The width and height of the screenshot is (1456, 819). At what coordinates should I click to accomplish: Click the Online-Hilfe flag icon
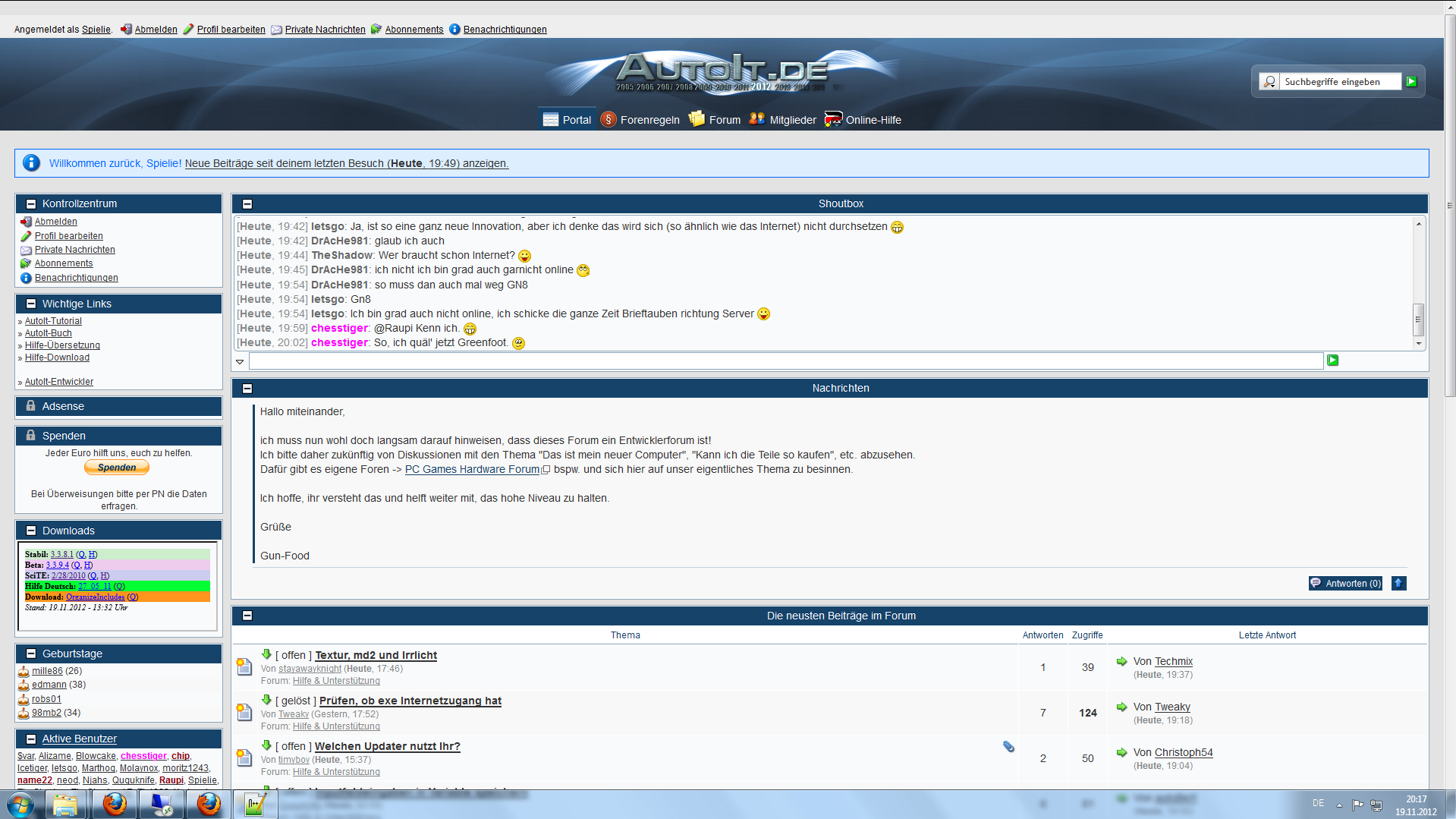833,120
